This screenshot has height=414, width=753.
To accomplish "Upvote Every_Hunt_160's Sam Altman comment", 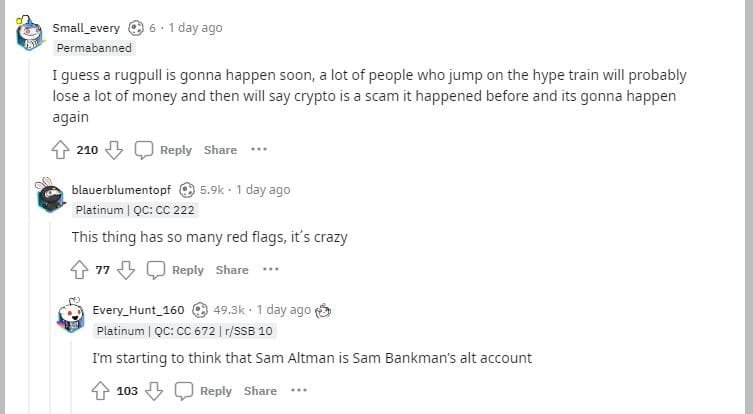I will click(x=100, y=391).
